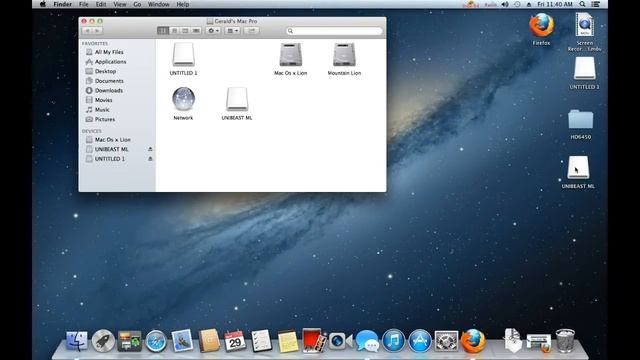Launch iTunes from the Dock
The height and width of the screenshot is (360, 640).
tap(393, 341)
